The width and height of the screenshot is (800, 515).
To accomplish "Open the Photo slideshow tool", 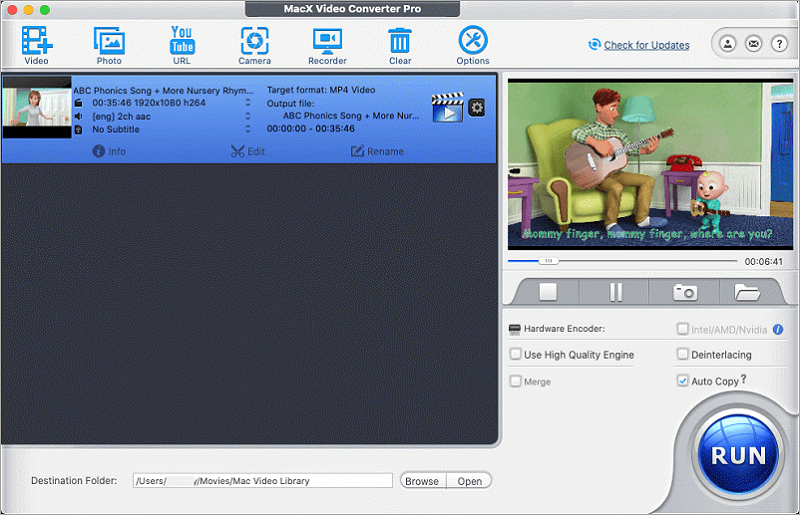I will (109, 45).
